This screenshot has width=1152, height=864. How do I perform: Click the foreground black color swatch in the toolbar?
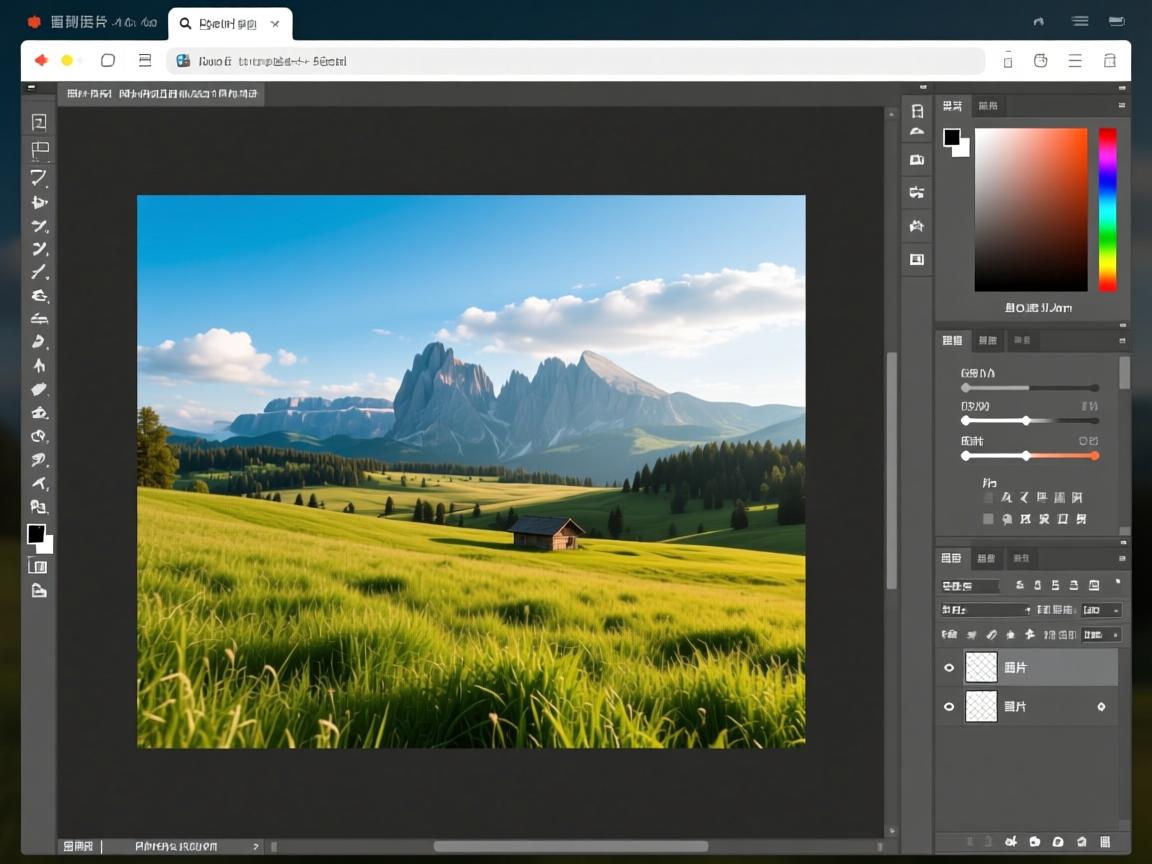pos(36,534)
